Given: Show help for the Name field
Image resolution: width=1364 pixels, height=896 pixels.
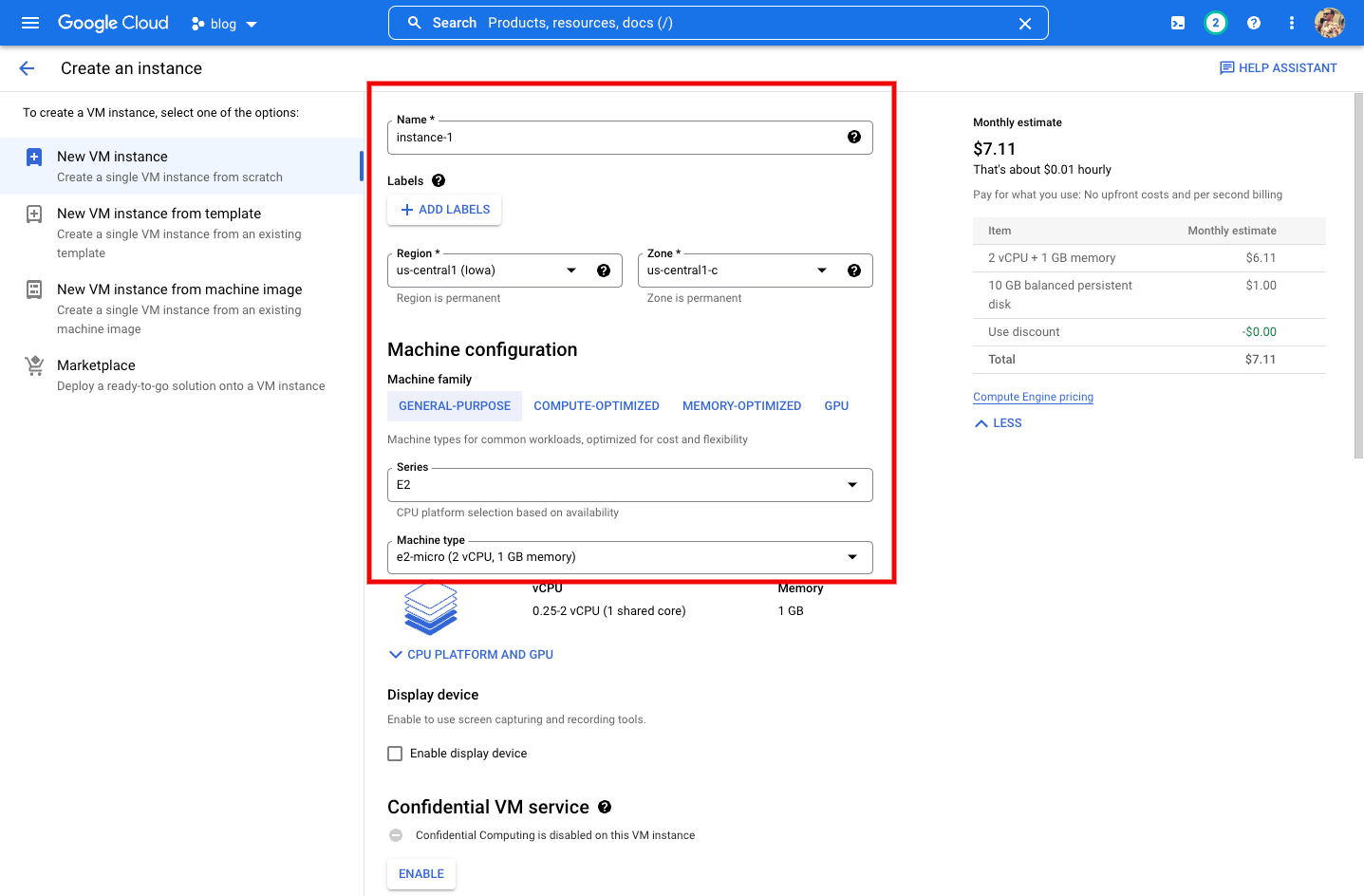Looking at the screenshot, I should click(854, 138).
